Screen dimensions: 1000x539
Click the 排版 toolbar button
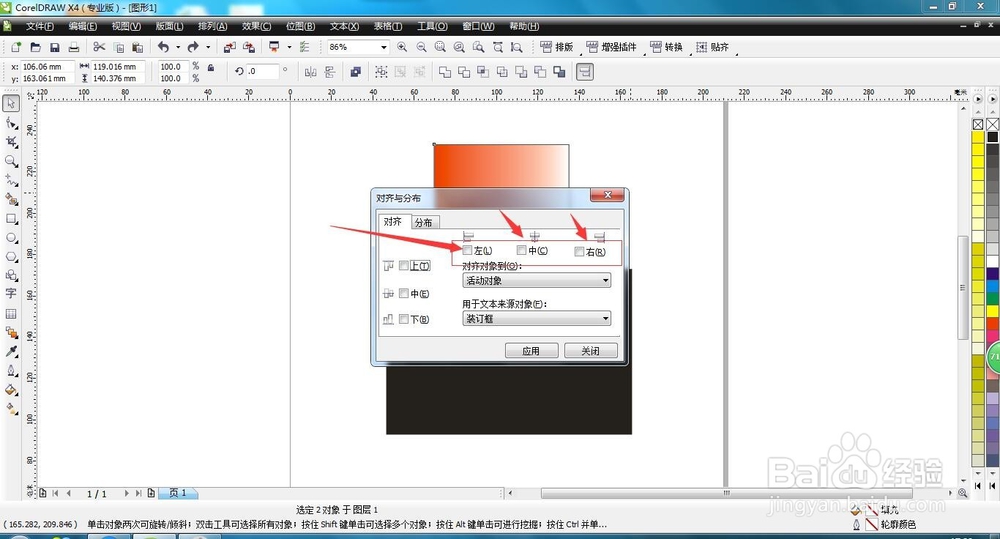click(557, 47)
